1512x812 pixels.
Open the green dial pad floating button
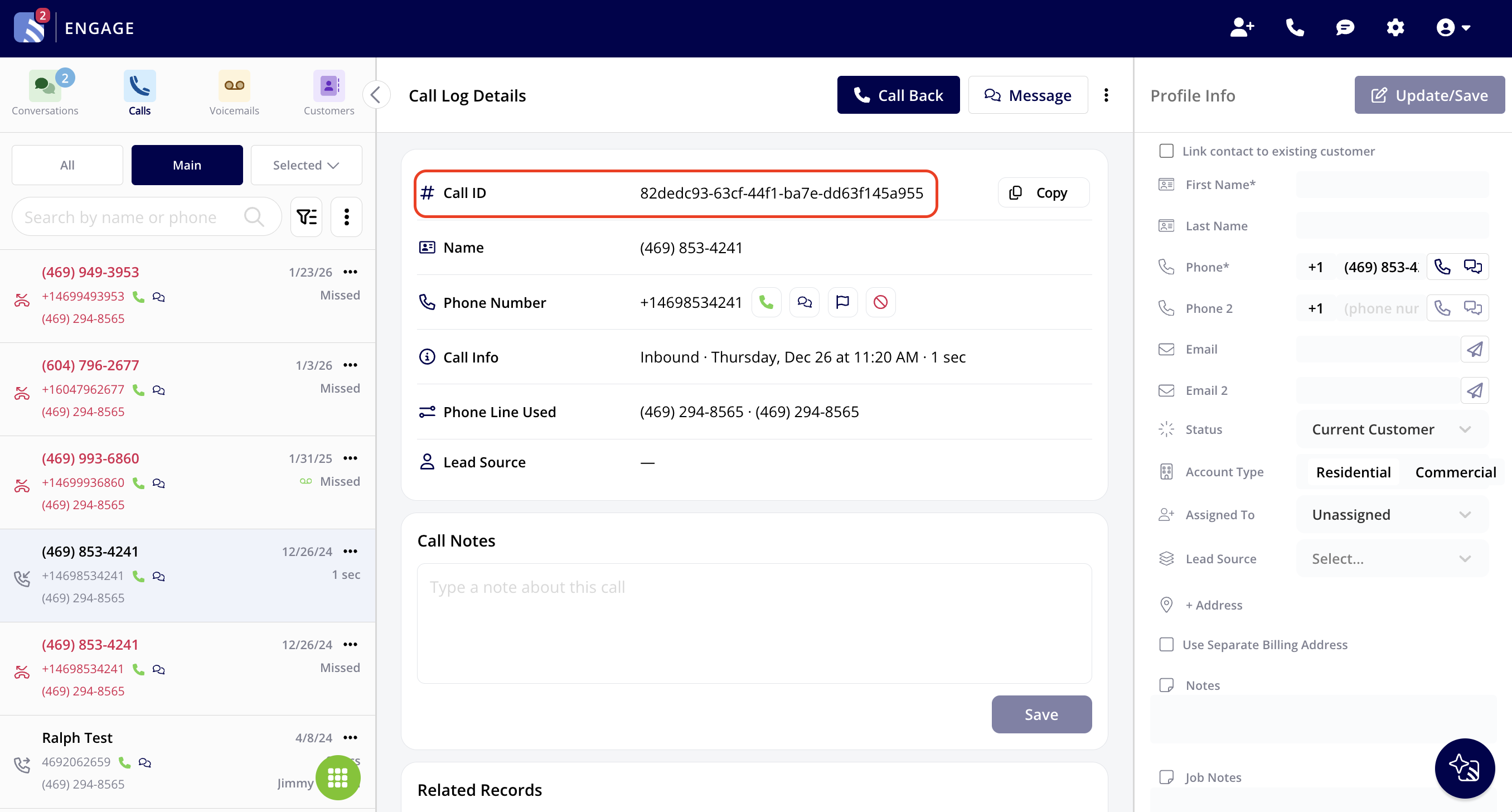pyautogui.click(x=337, y=777)
